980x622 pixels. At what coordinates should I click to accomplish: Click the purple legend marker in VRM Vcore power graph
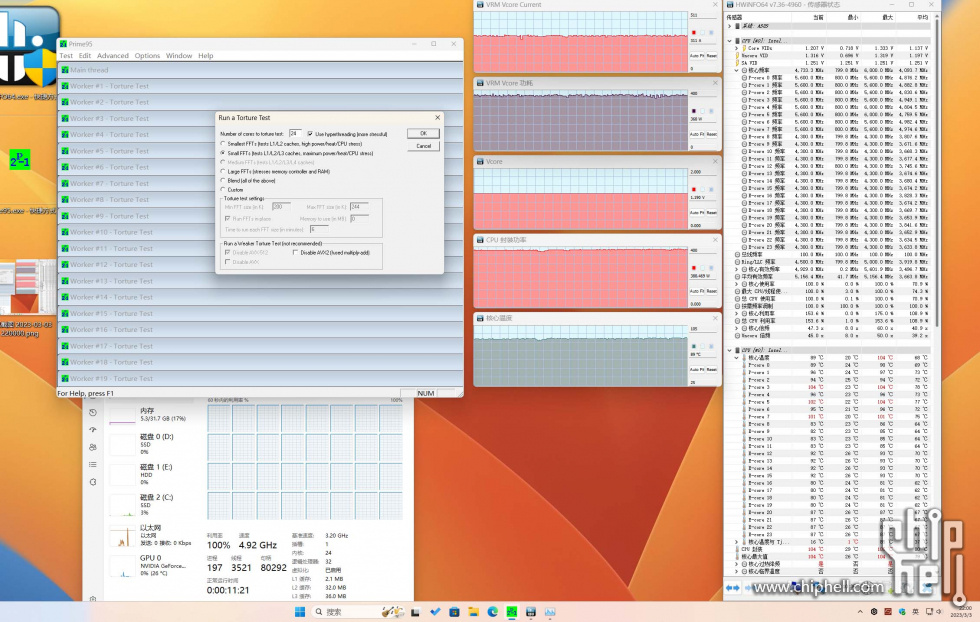[x=694, y=111]
